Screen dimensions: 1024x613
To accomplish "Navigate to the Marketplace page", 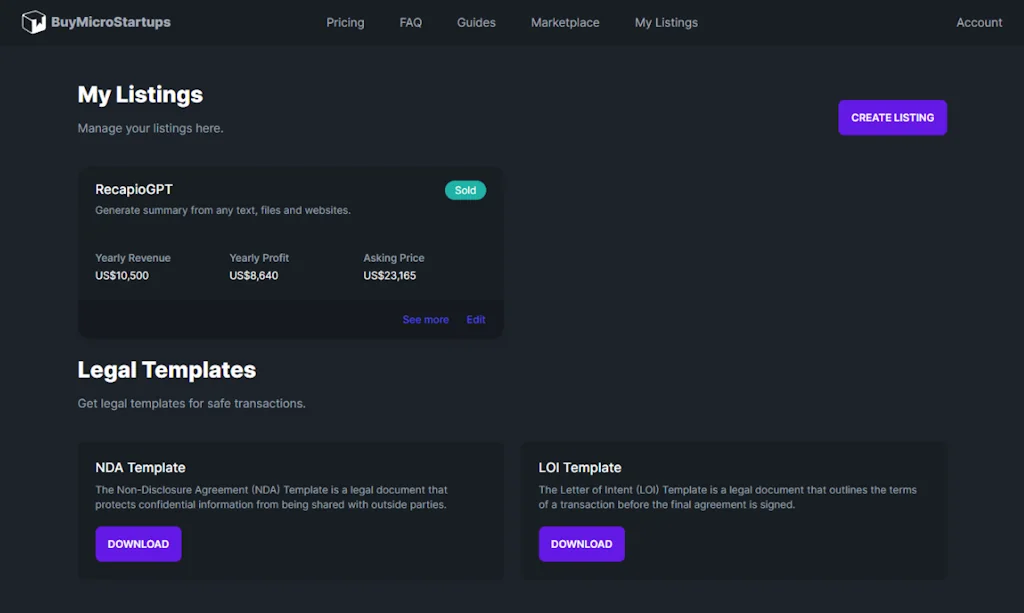I will pos(565,22).
